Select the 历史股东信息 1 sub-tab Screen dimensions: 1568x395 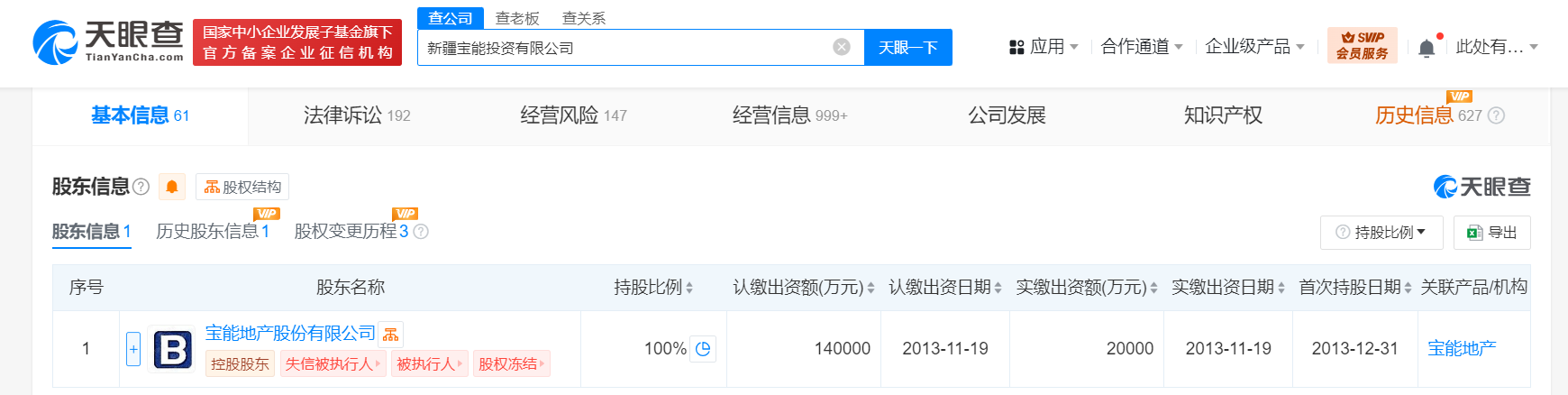click(x=213, y=232)
